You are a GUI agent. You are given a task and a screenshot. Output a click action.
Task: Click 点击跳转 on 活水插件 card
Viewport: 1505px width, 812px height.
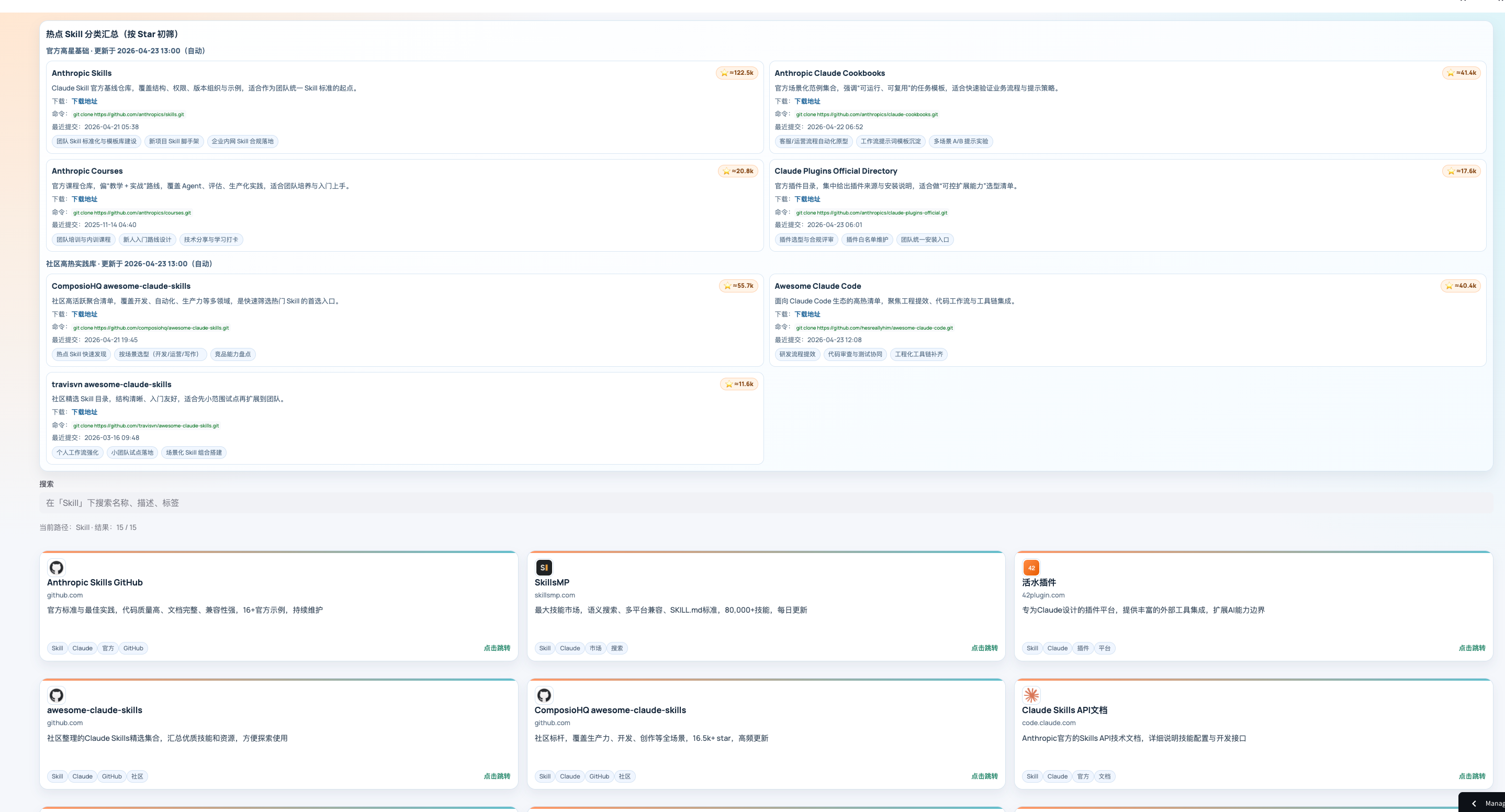[x=1472, y=648]
